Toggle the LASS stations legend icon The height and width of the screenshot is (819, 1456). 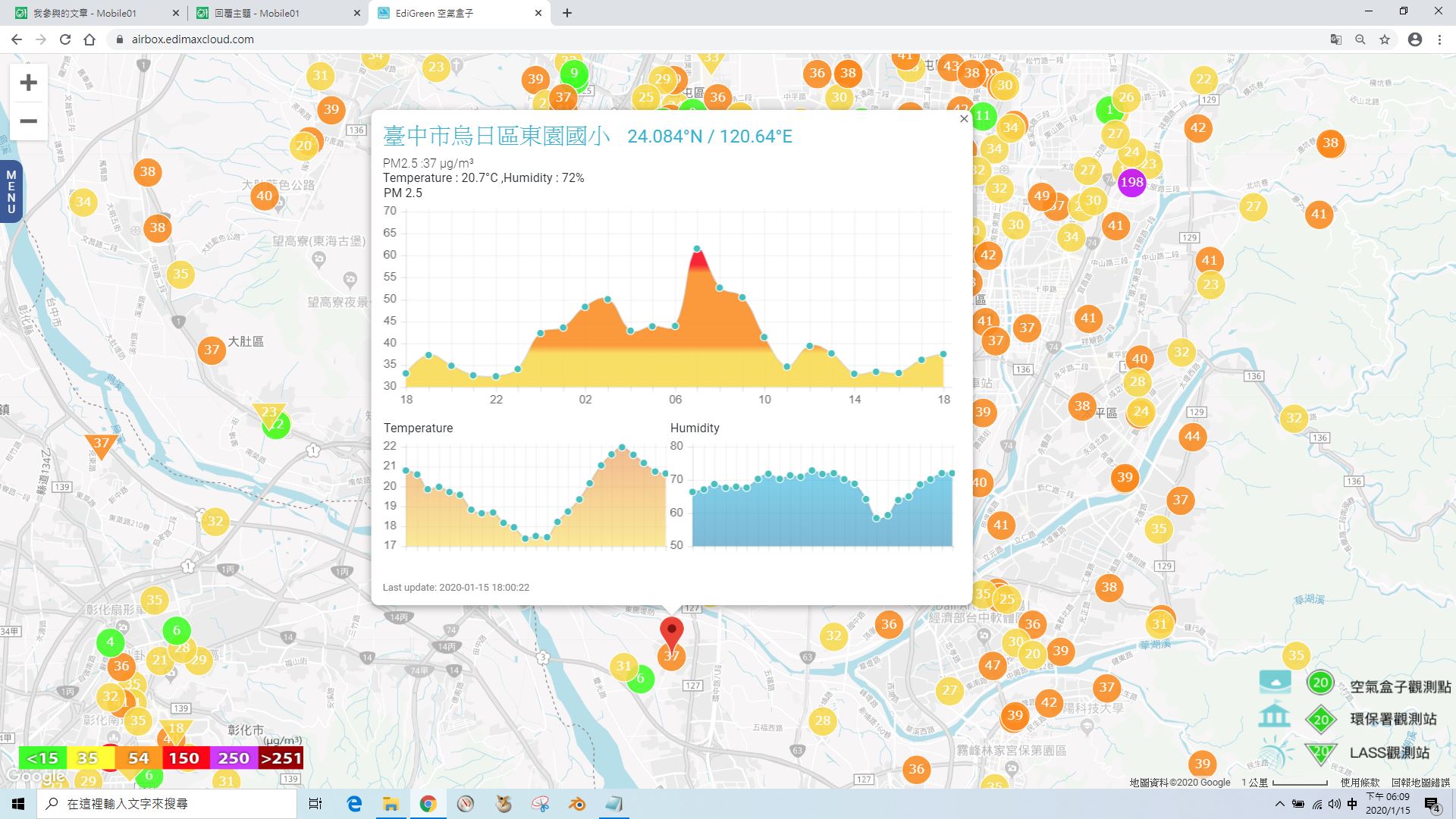(x=1320, y=753)
